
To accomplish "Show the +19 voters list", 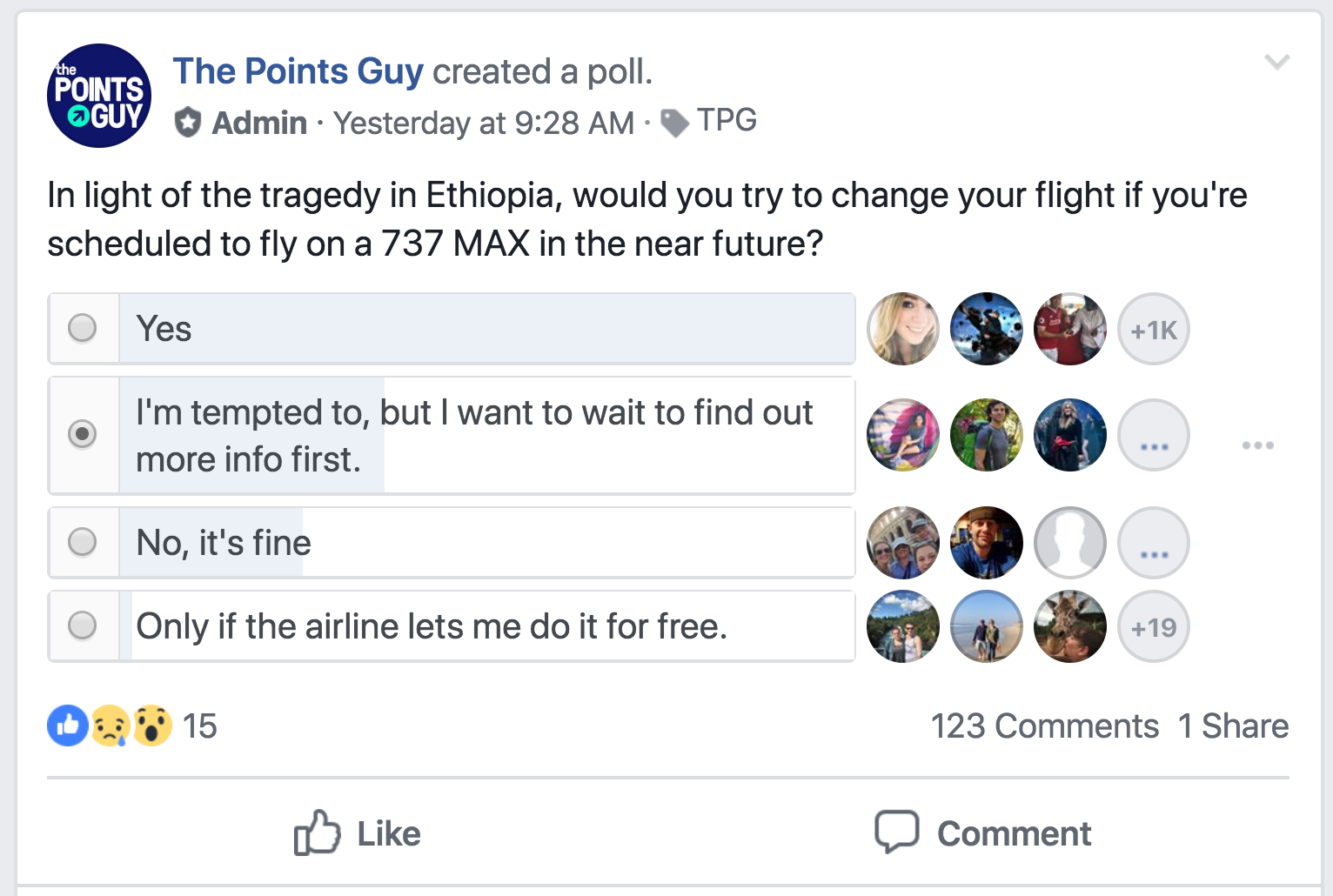I will point(1154,627).
